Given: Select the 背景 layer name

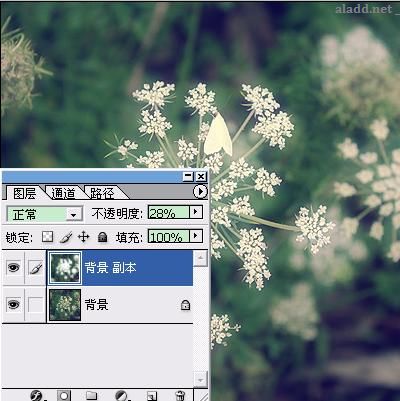Looking at the screenshot, I should click(x=96, y=304).
